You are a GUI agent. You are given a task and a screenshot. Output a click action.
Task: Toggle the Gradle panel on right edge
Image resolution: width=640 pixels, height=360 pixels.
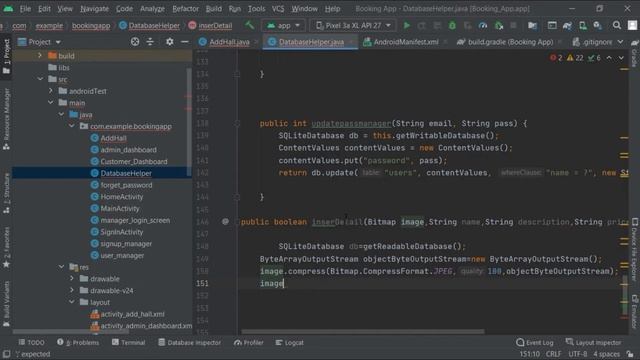pos(634,54)
